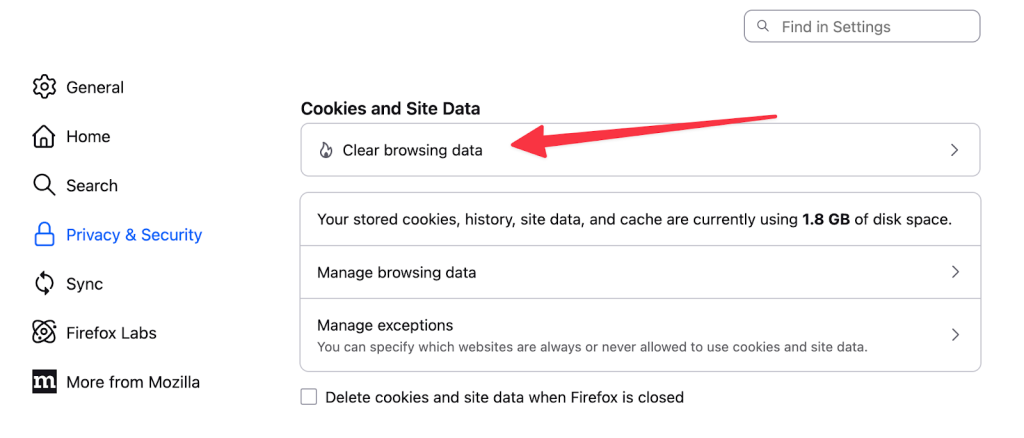1024x438 pixels.
Task: Focus the Find in Settings search field
Action: (x=870, y=26)
